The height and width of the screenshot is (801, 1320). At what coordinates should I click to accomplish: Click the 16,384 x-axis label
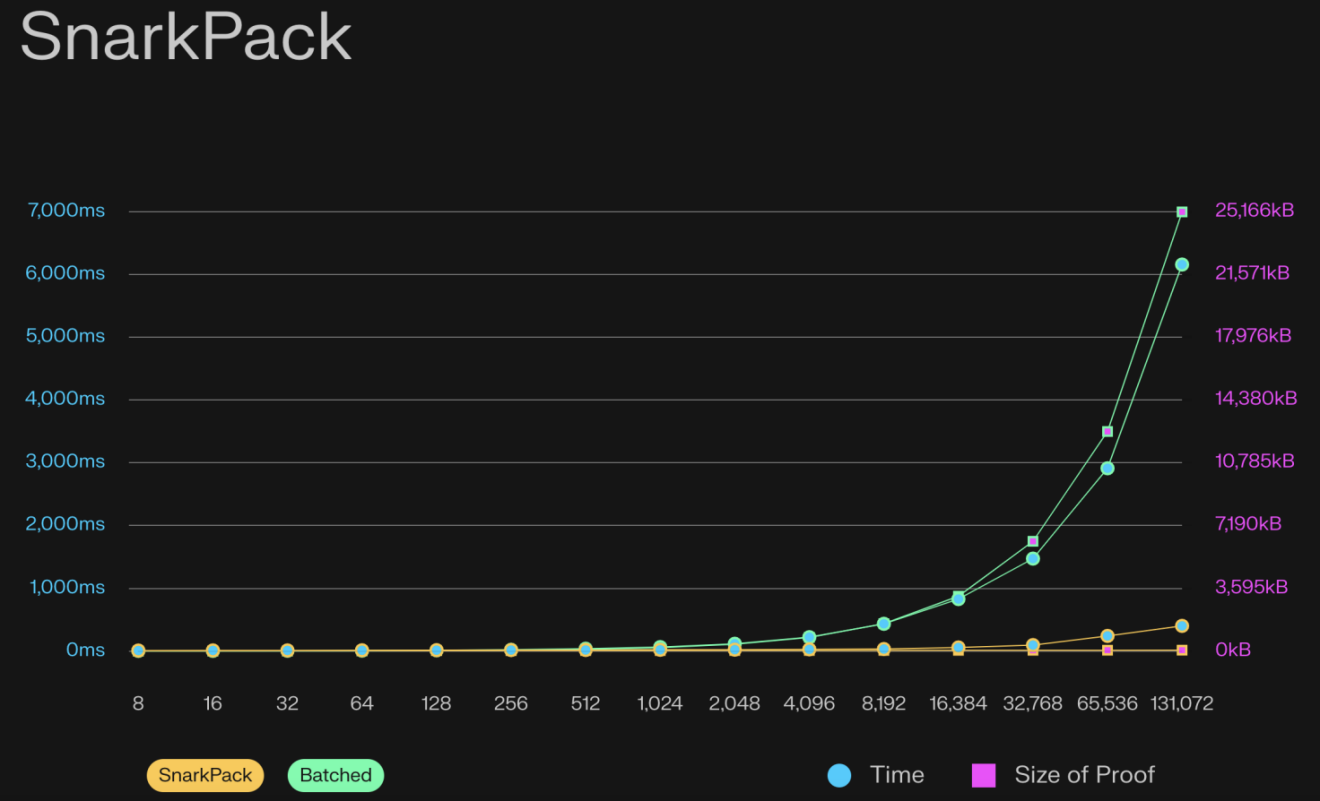click(958, 703)
